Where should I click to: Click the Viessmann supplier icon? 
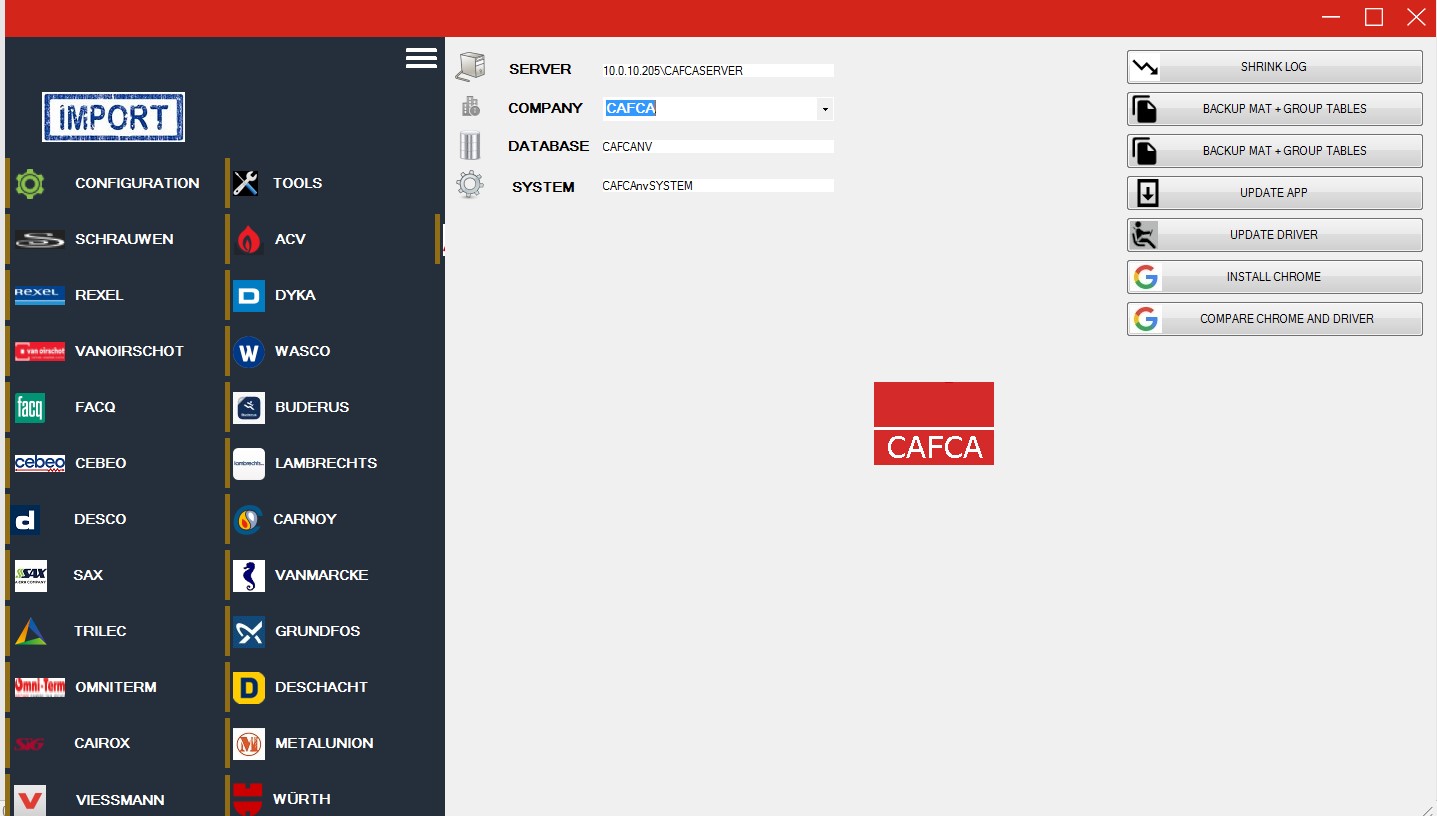tap(31, 800)
